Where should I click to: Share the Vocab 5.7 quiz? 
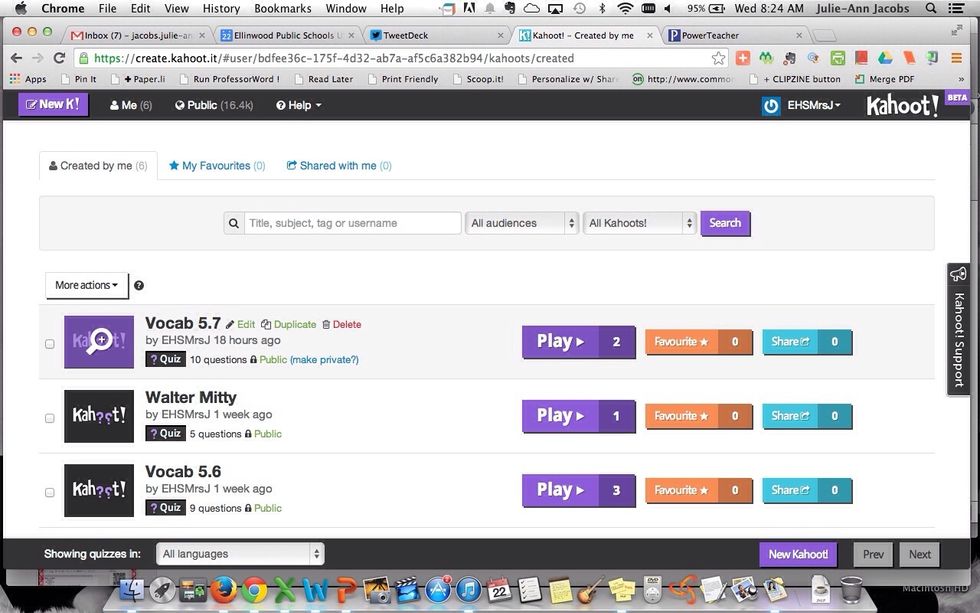(x=807, y=342)
